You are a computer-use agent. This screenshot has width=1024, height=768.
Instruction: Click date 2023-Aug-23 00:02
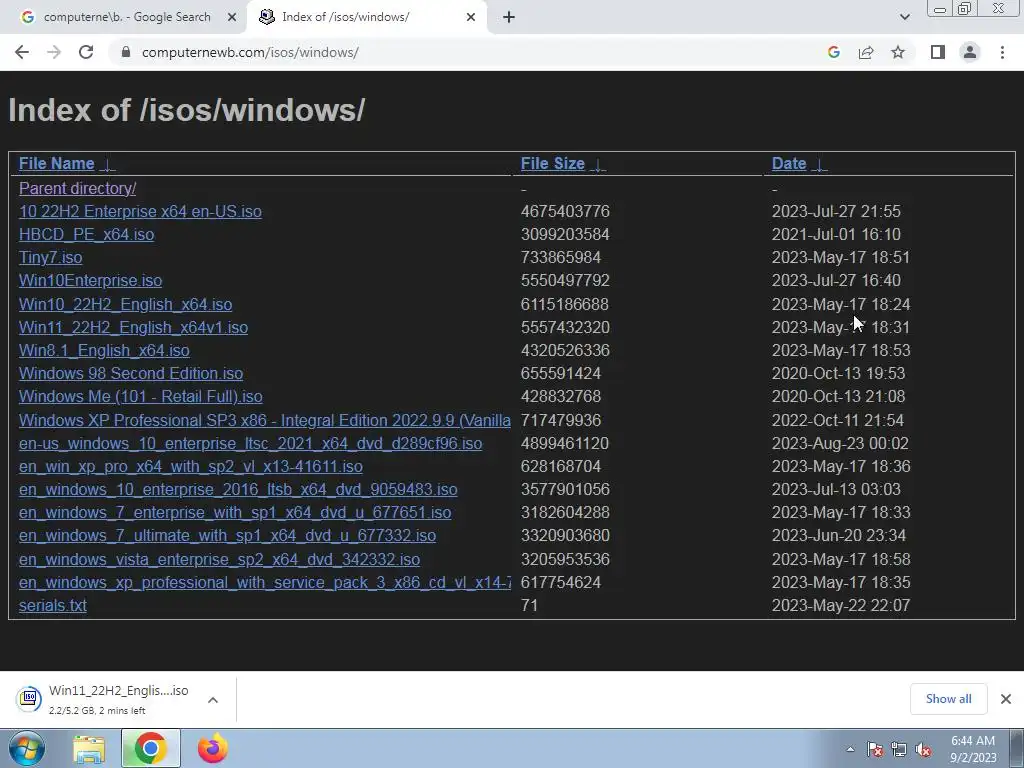tap(840, 443)
